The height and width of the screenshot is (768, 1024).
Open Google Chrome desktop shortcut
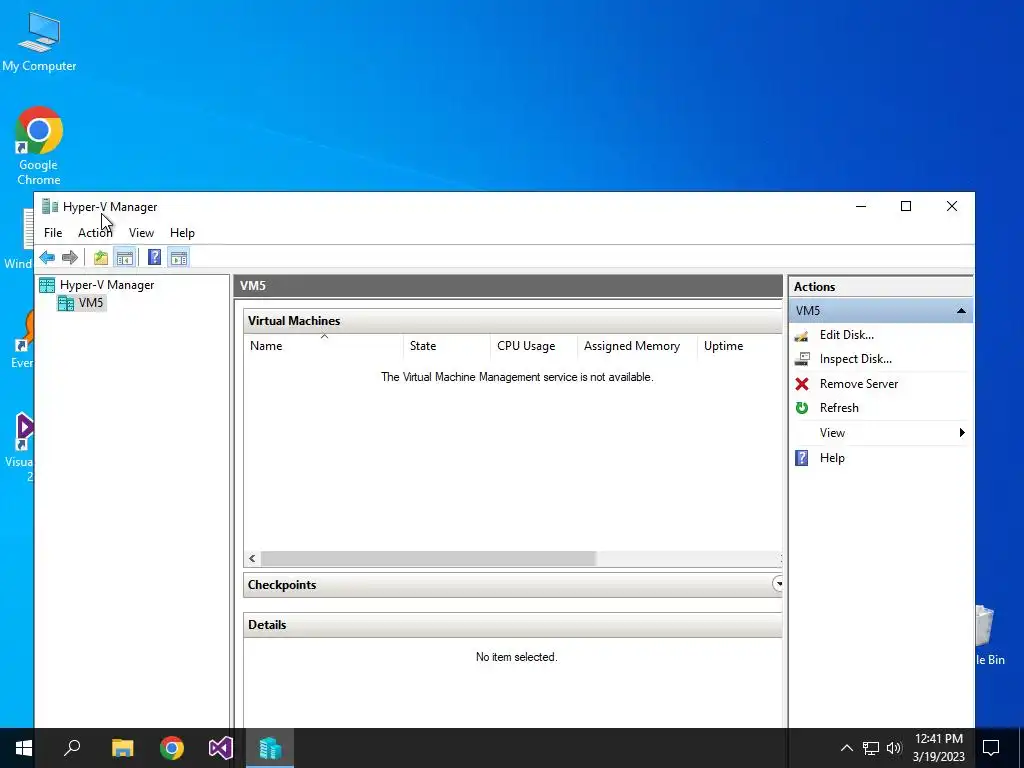[x=39, y=145]
